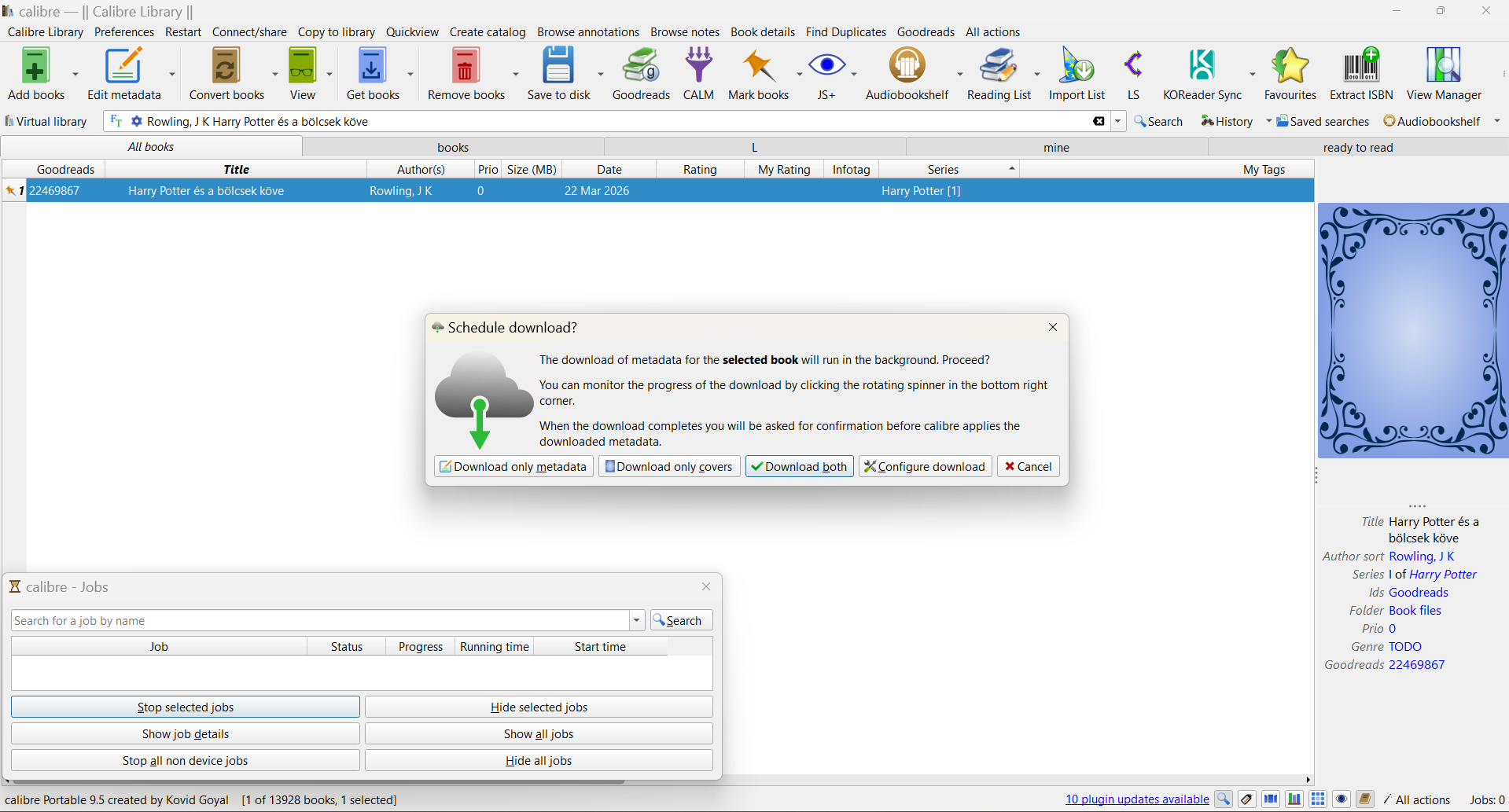This screenshot has height=812, width=1509.
Task: Sort by the Series column header
Action: 949,169
